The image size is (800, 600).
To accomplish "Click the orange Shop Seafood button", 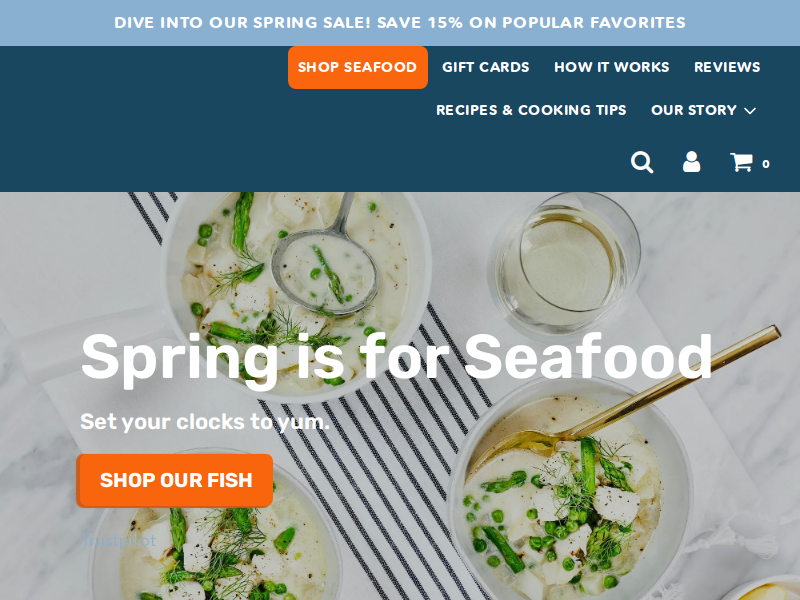I will (x=358, y=67).
